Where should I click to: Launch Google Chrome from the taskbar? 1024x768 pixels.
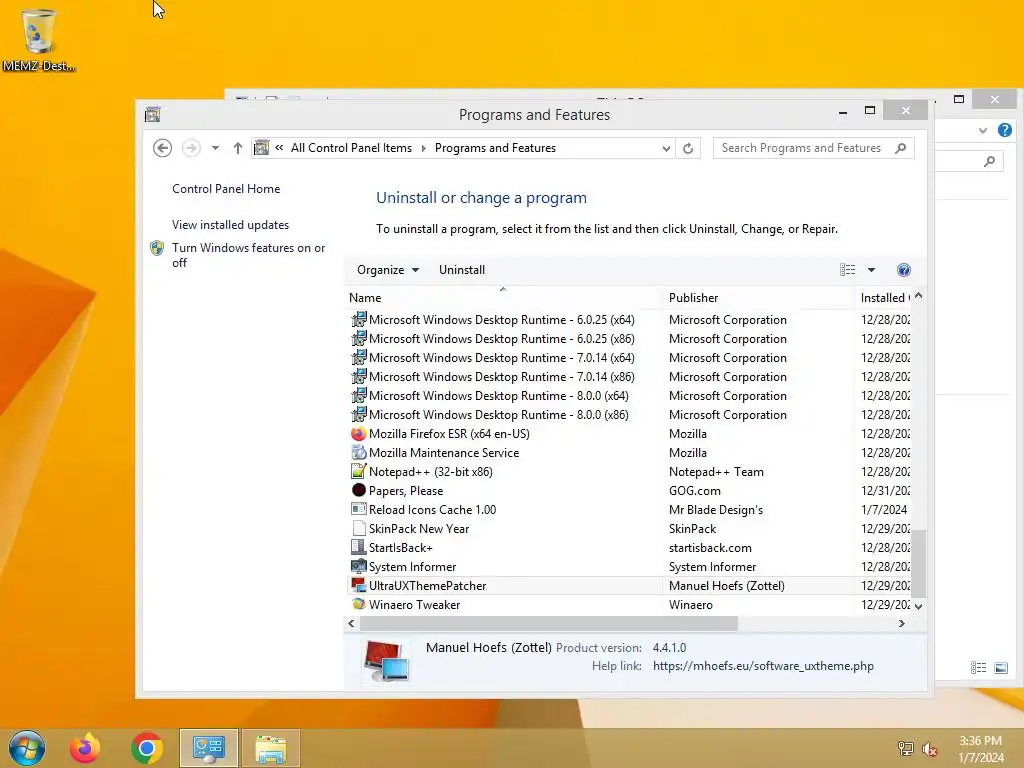(147, 748)
